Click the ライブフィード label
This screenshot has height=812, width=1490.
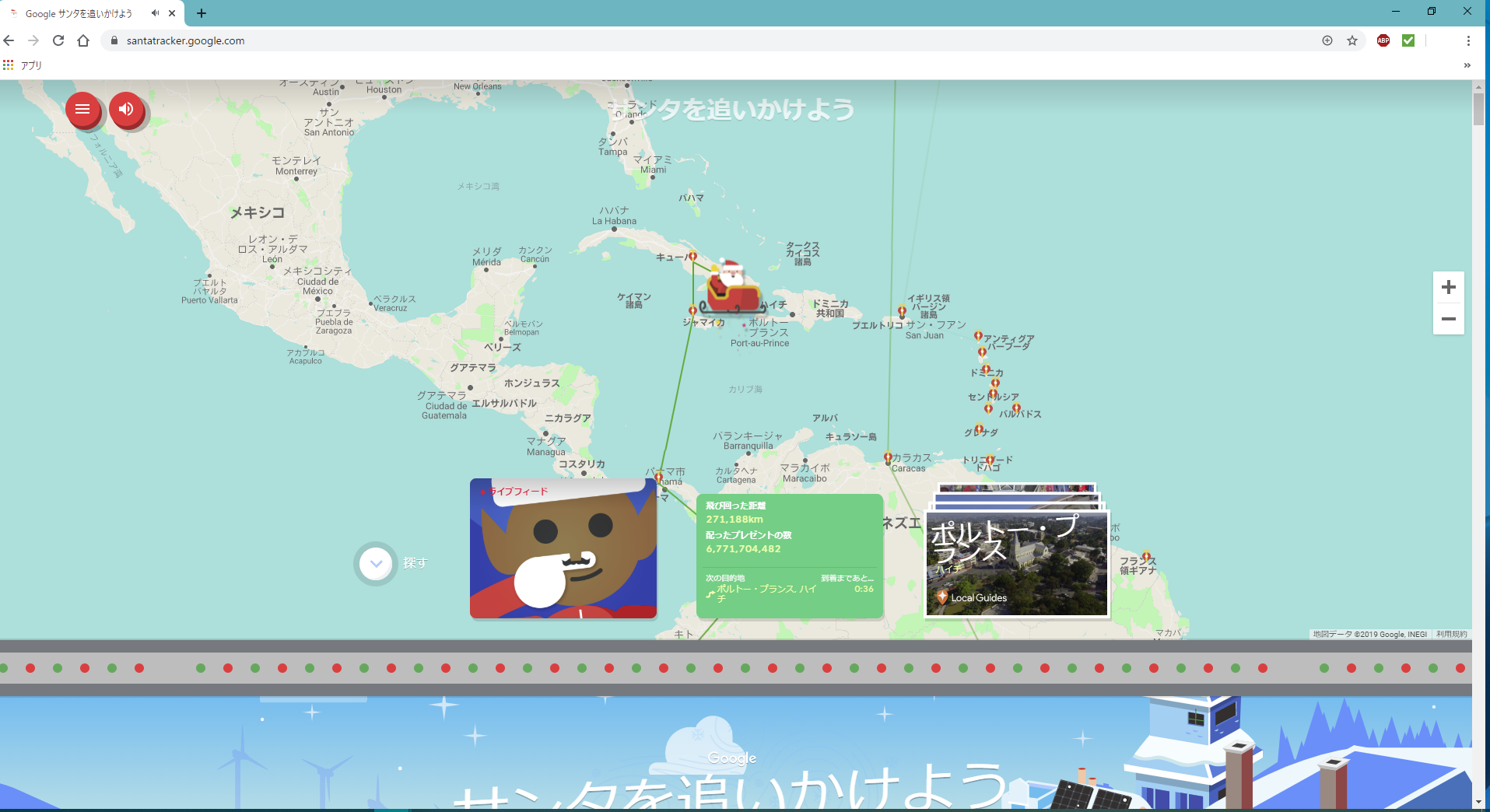click(x=518, y=492)
